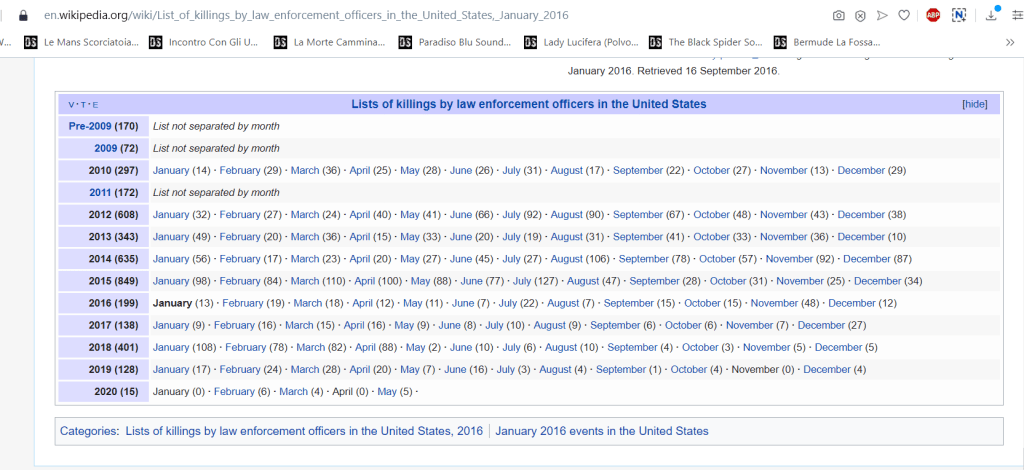The image size is (1024, 470).
Task: Click the snapshot camera icon in address bar
Action: [x=838, y=15]
